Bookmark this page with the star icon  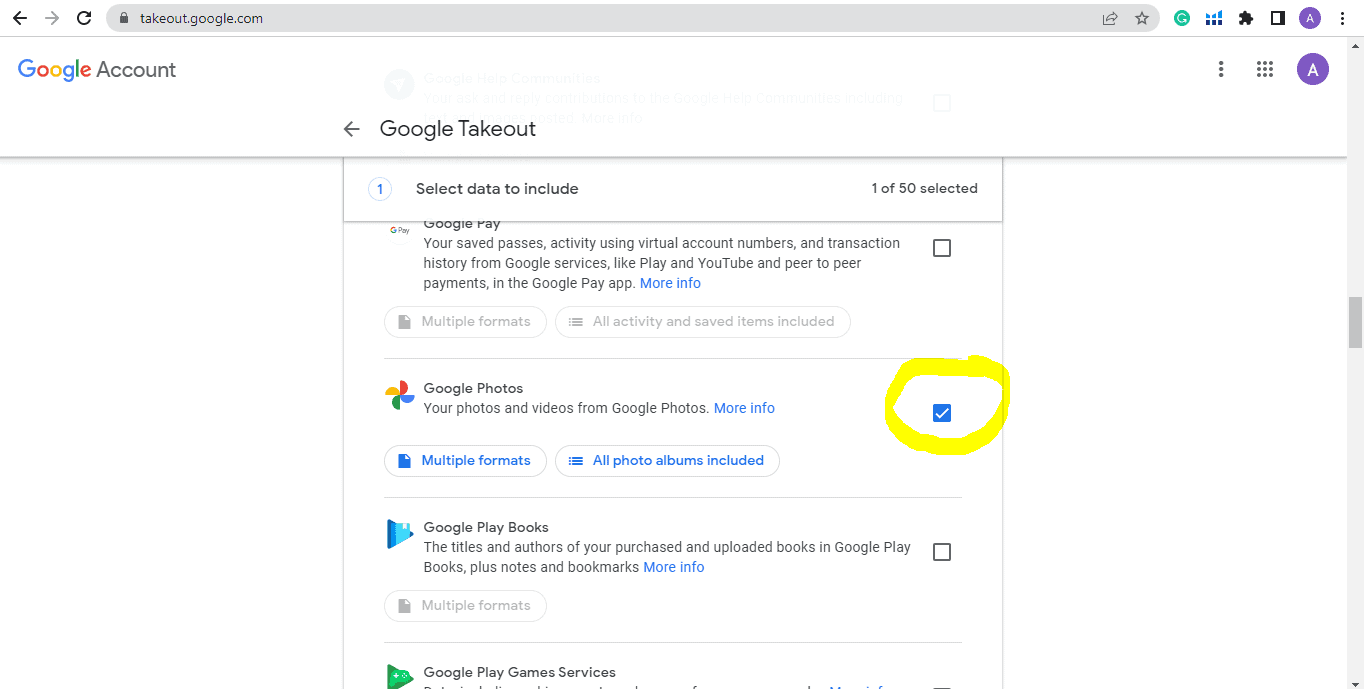(x=1142, y=18)
